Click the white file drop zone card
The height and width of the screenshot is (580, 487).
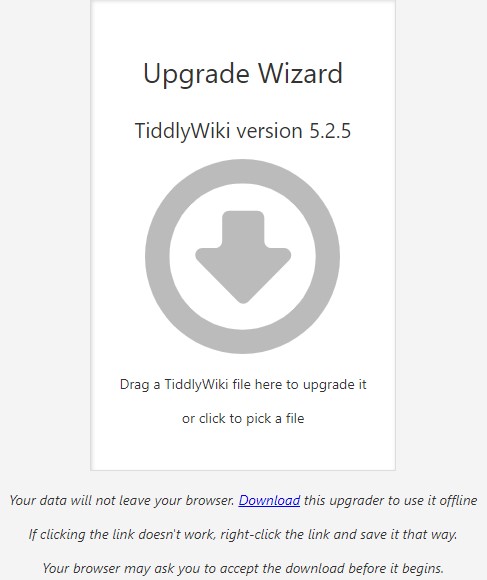pyautogui.click(x=243, y=235)
